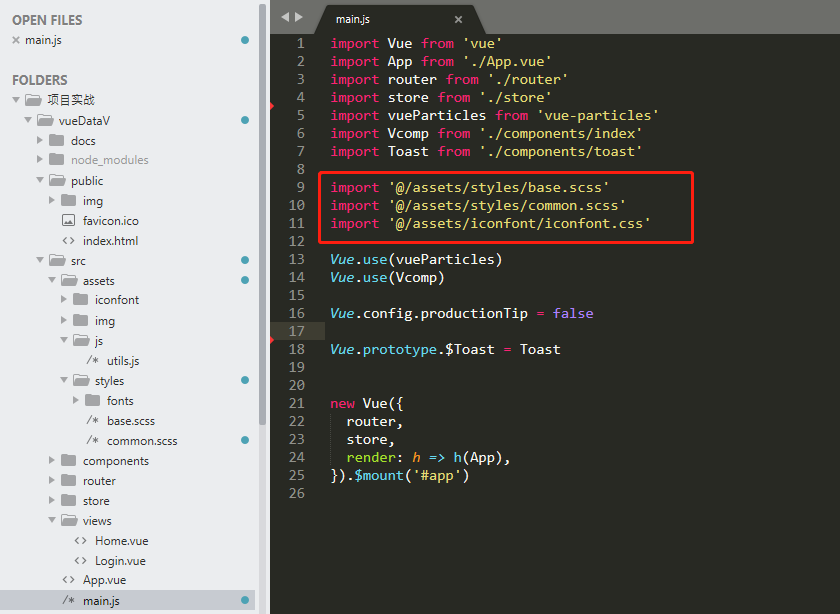Expand the store folder arrow
Screen dimensions: 840x614
point(52,500)
